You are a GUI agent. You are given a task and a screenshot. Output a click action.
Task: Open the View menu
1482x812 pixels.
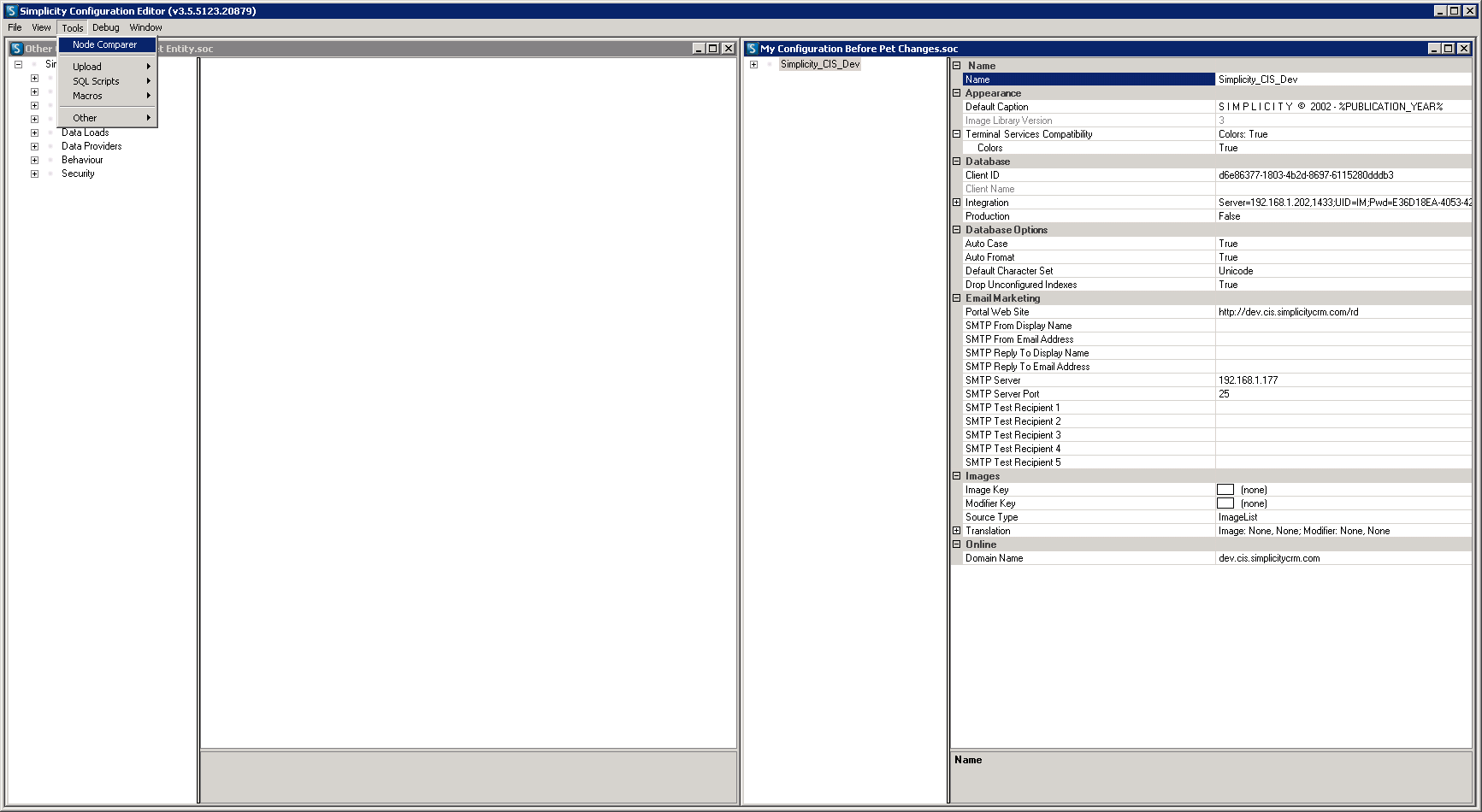tap(41, 27)
